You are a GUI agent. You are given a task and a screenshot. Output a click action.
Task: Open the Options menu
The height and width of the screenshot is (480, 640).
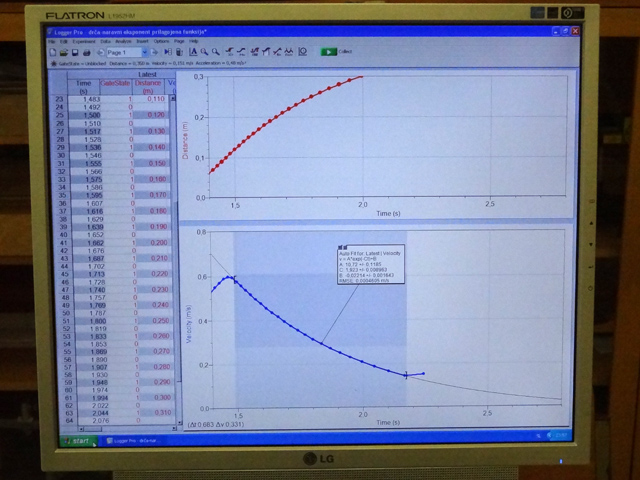tap(161, 41)
